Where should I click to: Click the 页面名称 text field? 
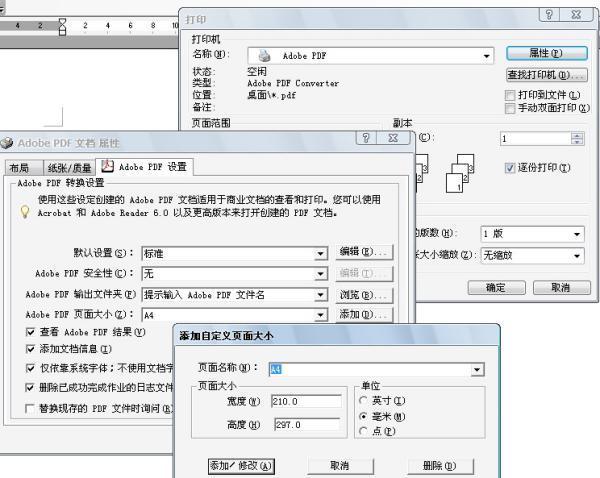tap(370, 369)
